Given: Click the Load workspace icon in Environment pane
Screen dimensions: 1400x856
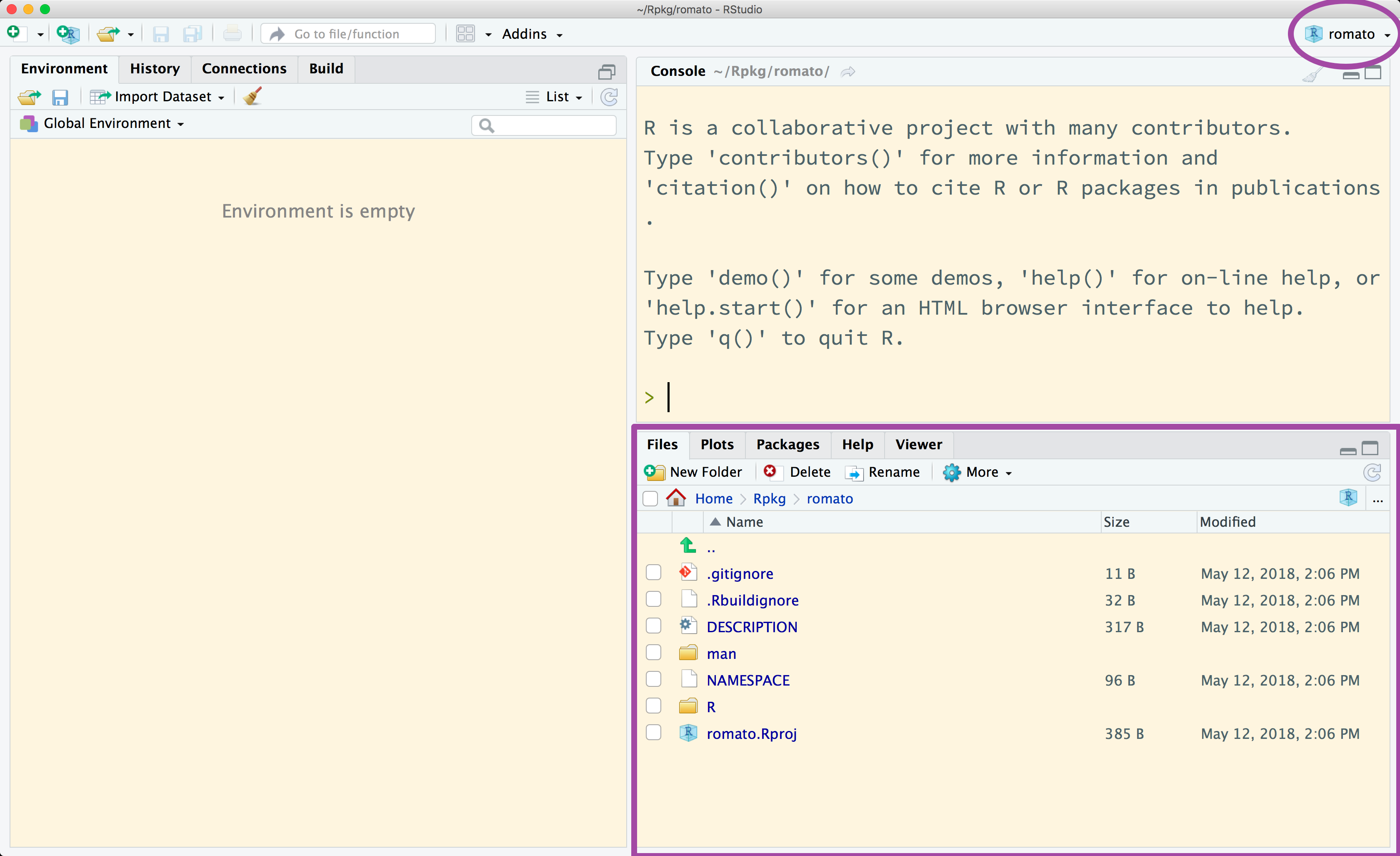Looking at the screenshot, I should 29,97.
